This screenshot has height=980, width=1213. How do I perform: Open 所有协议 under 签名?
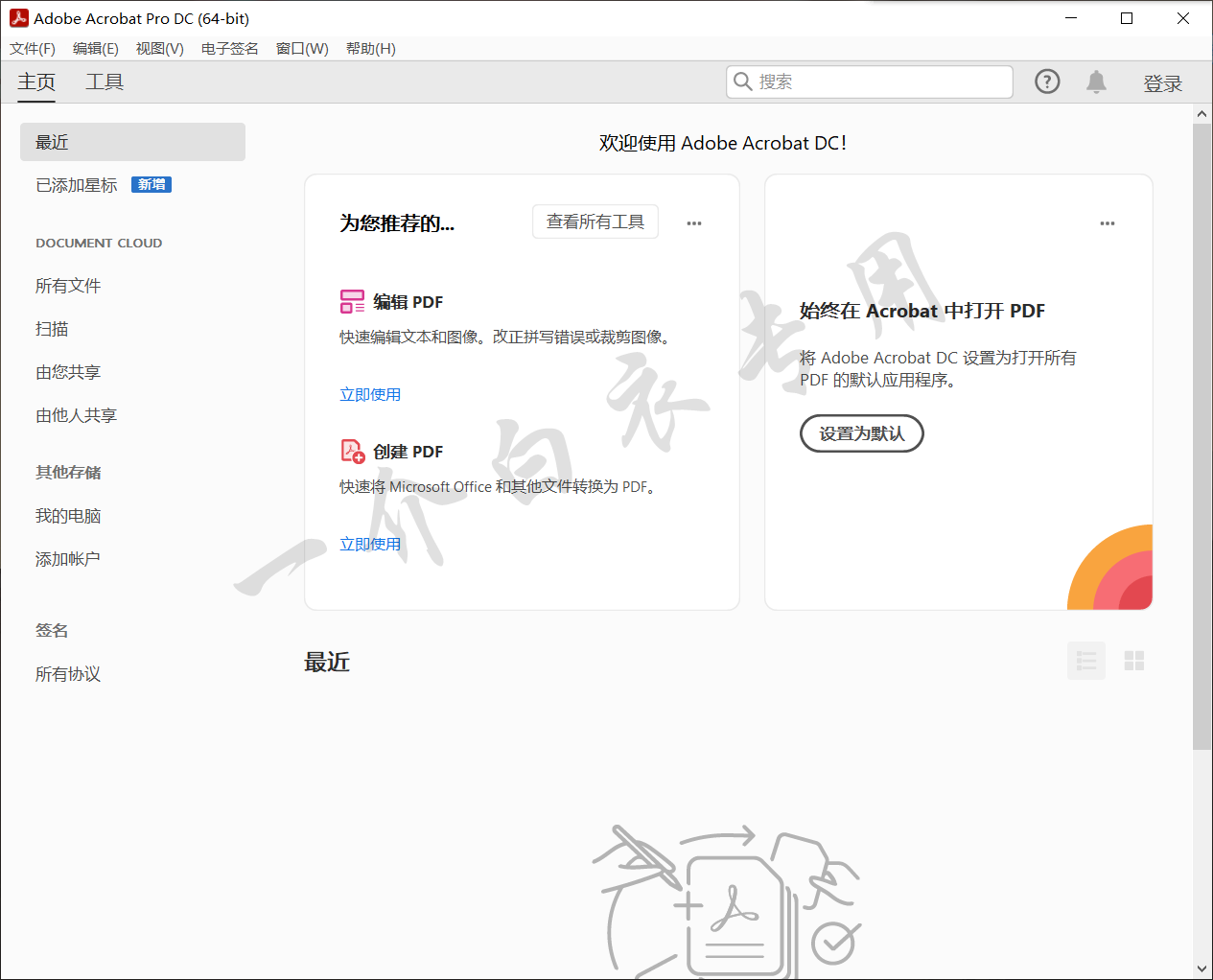68,674
